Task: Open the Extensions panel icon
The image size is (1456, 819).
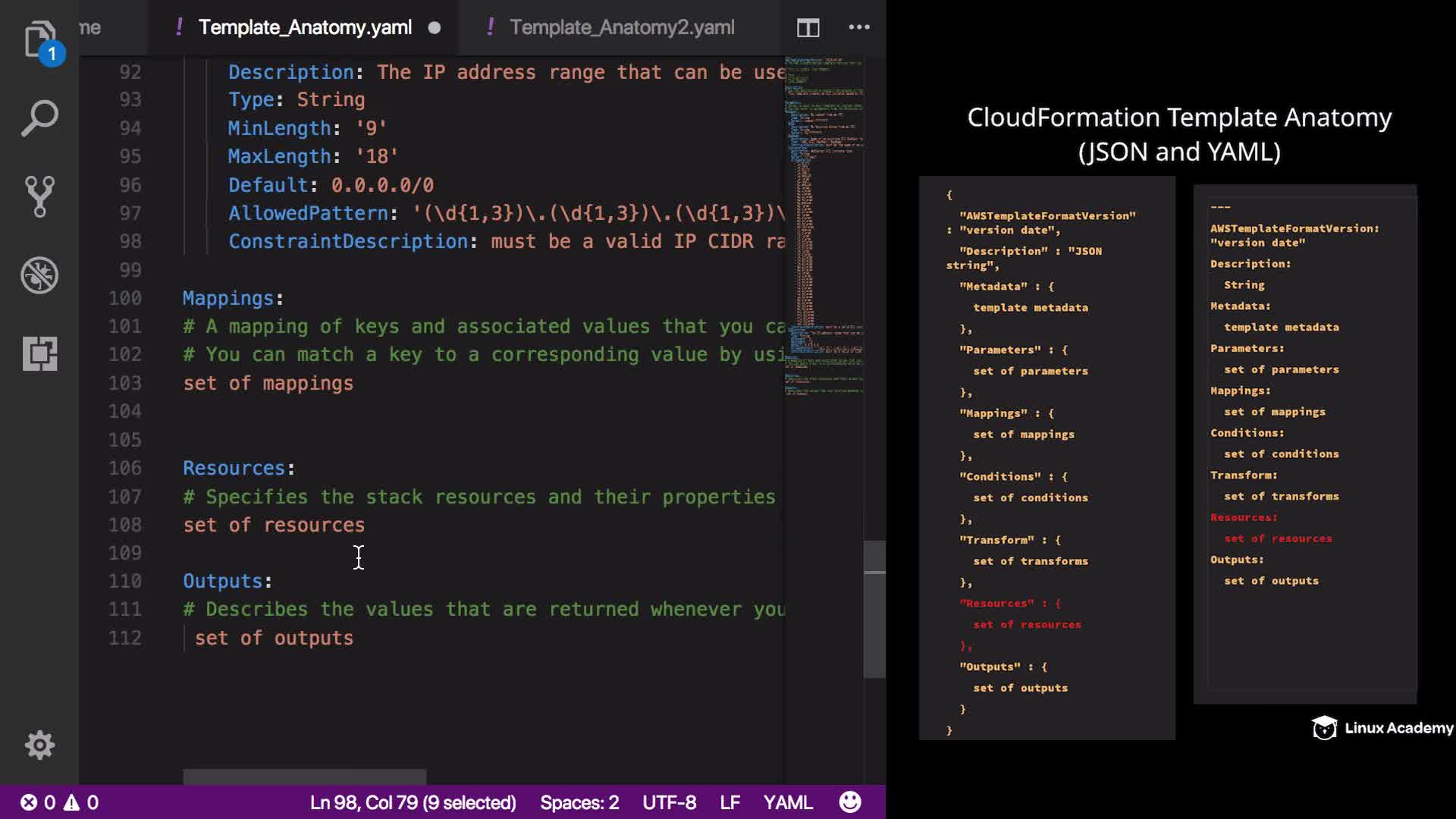Action: (39, 353)
